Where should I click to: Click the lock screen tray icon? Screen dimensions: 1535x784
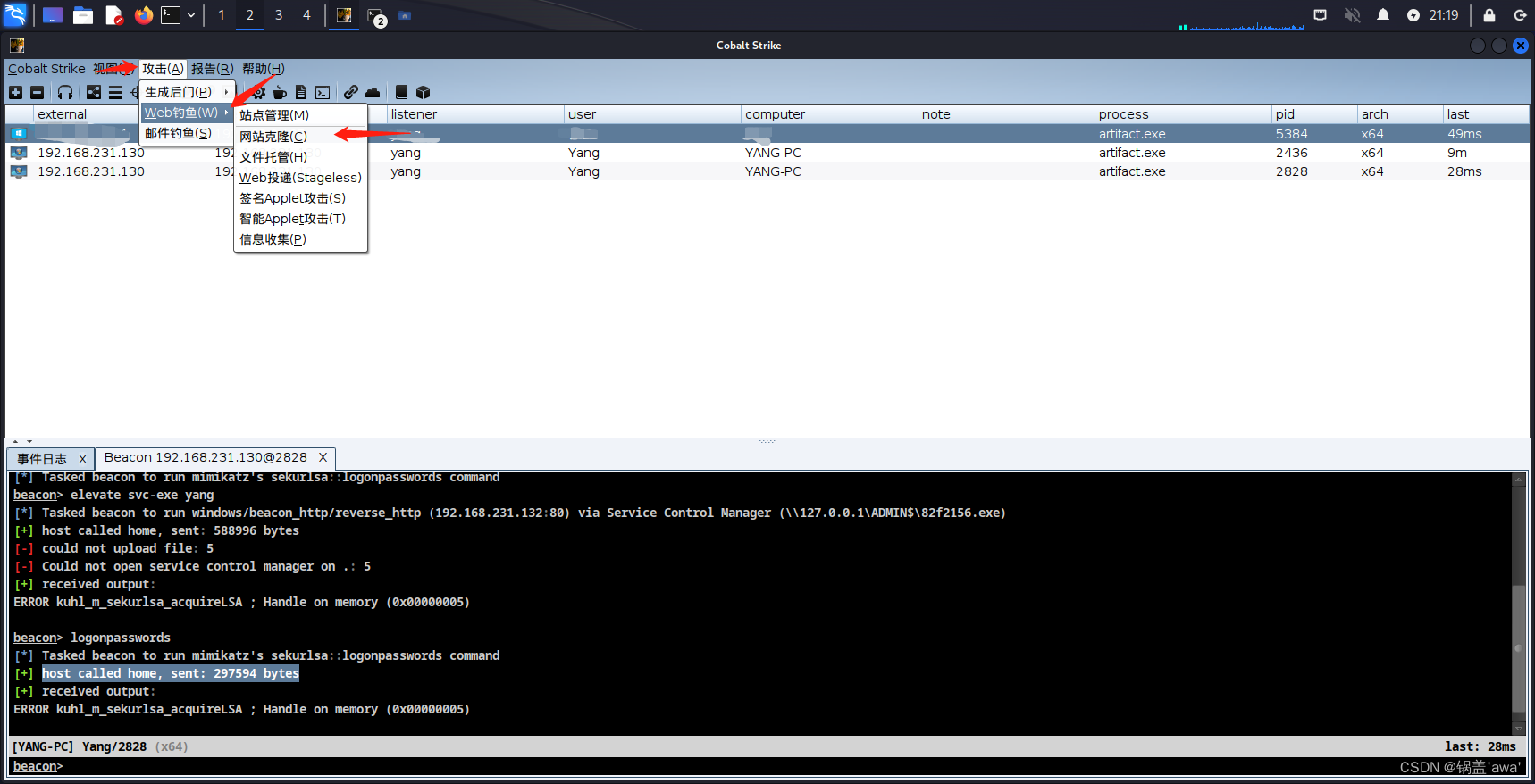1489,15
